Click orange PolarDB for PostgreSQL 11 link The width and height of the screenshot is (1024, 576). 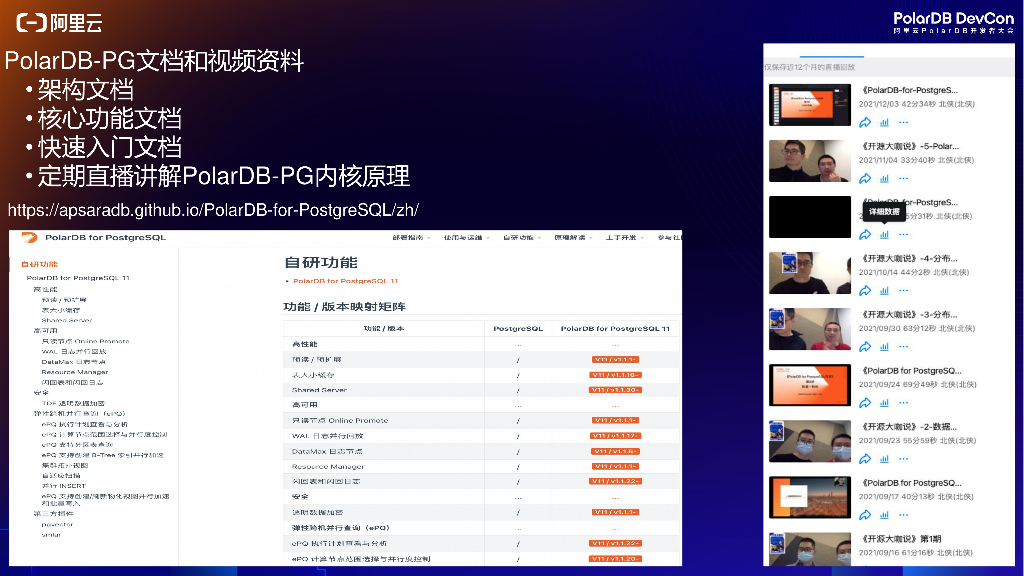click(x=345, y=281)
